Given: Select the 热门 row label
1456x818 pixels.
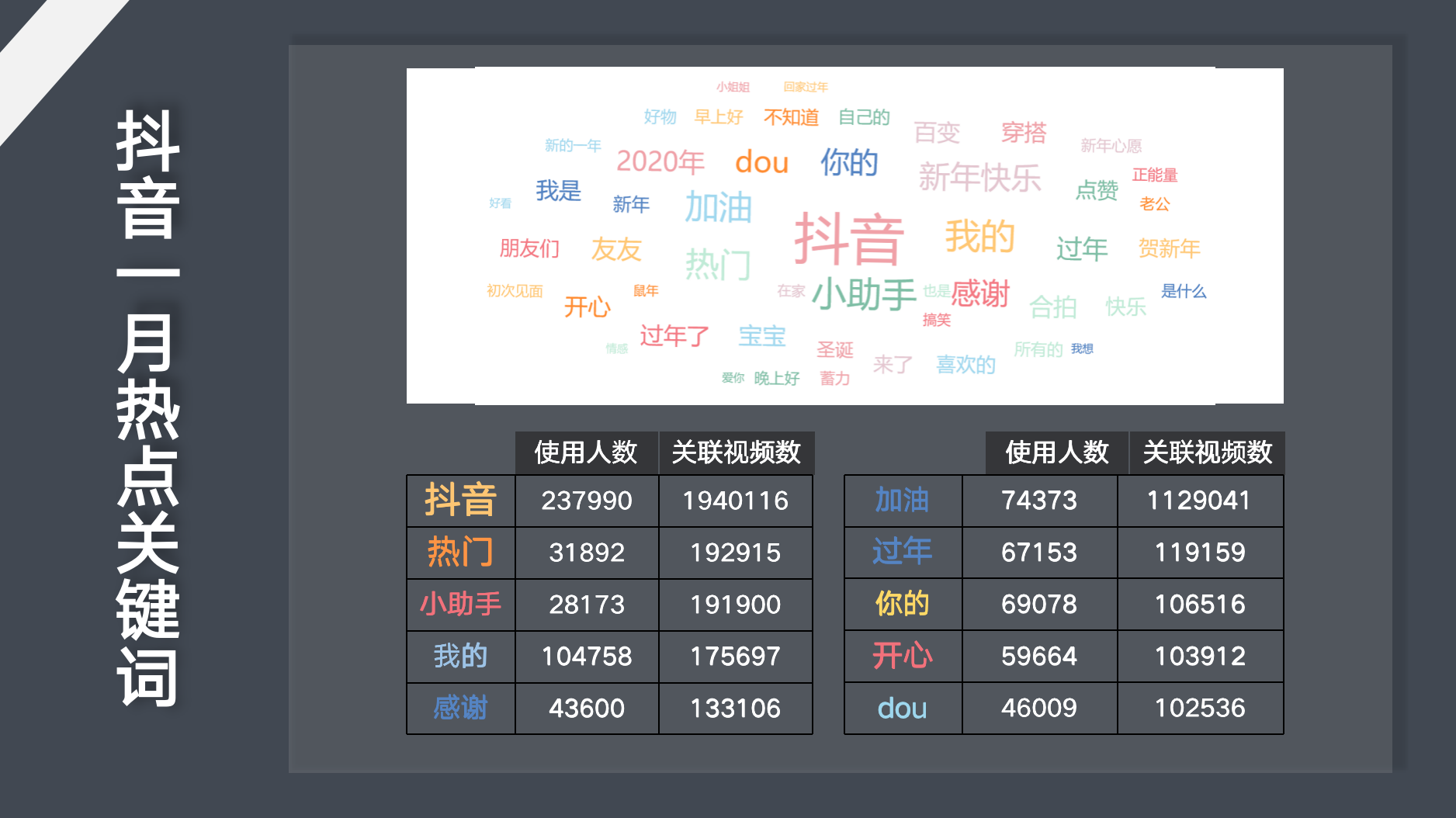Looking at the screenshot, I should point(460,553).
